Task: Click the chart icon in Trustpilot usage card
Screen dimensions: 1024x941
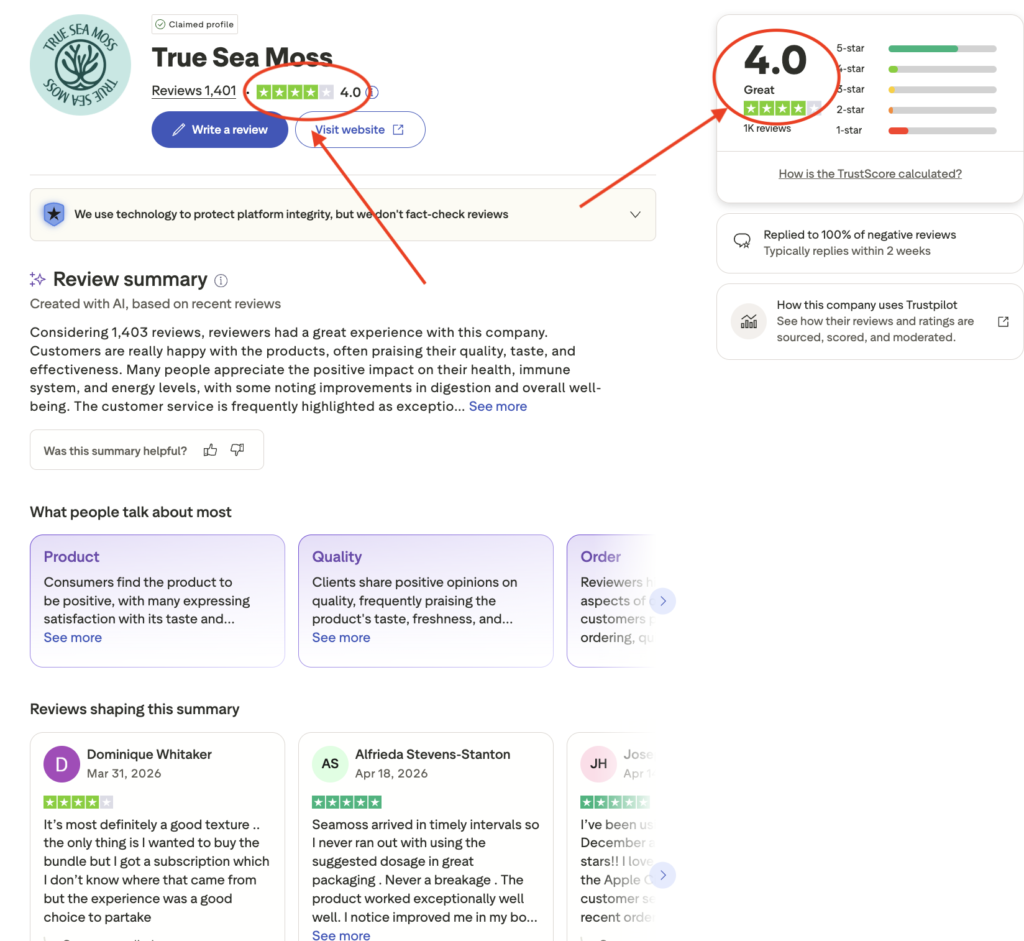Action: click(748, 321)
